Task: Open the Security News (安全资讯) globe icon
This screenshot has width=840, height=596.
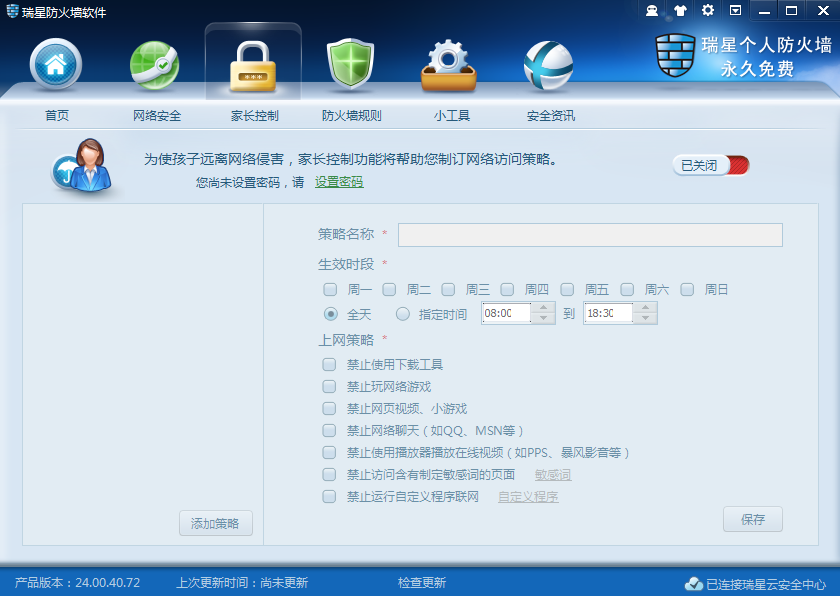Action: tap(548, 65)
